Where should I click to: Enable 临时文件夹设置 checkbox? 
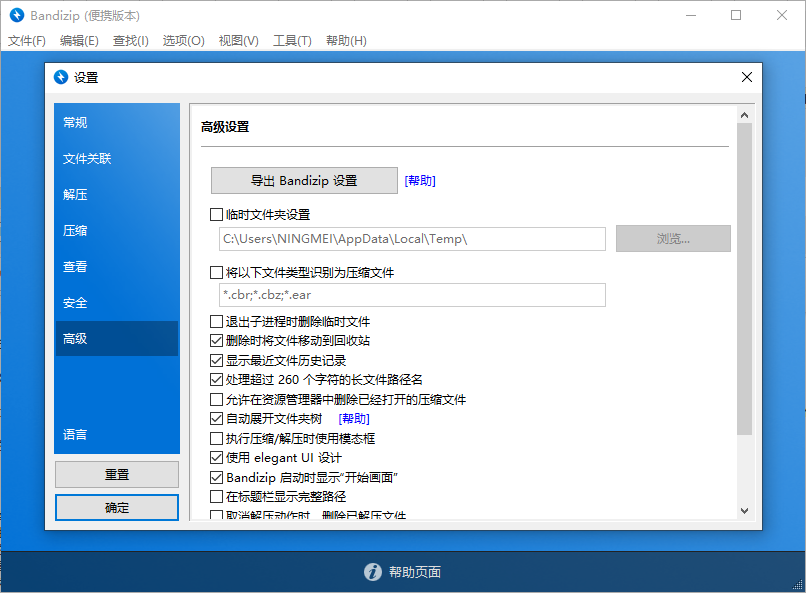(x=216, y=214)
